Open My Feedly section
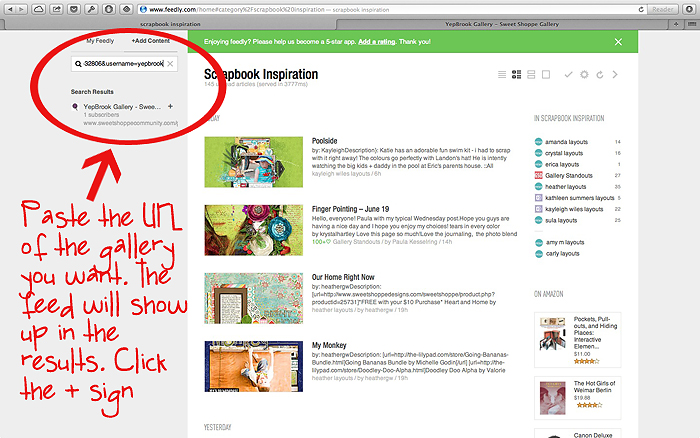 point(100,41)
